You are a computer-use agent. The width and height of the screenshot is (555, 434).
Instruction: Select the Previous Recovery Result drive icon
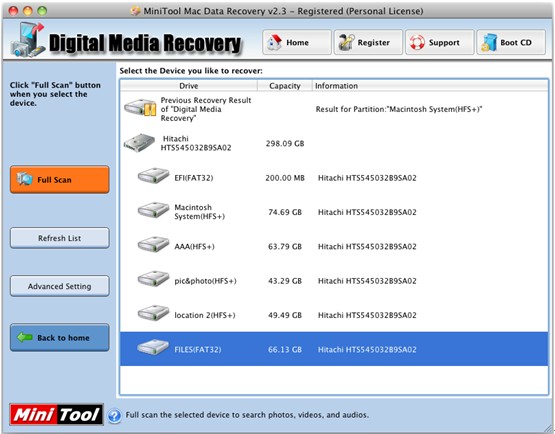(x=140, y=107)
